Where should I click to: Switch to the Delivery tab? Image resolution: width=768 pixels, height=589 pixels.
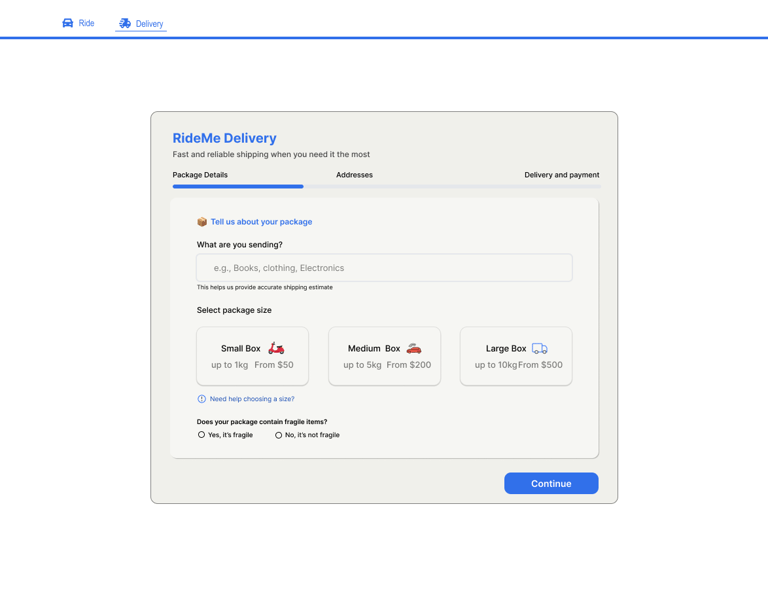[141, 24]
